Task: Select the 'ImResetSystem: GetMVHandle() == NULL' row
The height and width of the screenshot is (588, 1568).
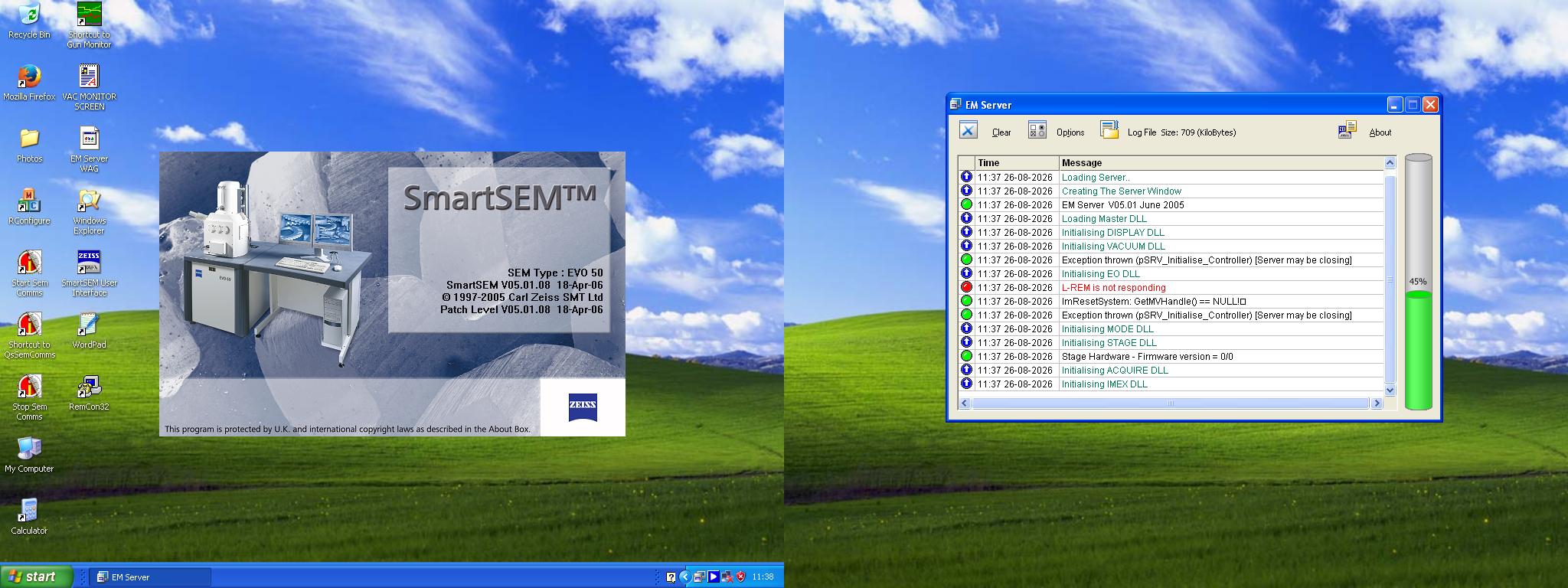Action: [1171, 301]
